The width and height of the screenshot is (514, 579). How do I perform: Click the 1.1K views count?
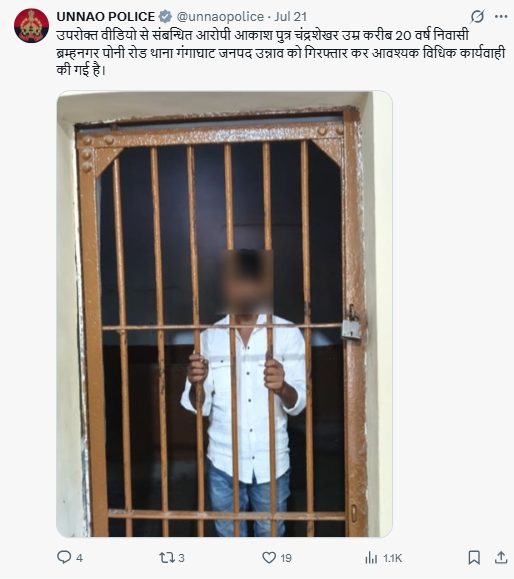(392, 558)
